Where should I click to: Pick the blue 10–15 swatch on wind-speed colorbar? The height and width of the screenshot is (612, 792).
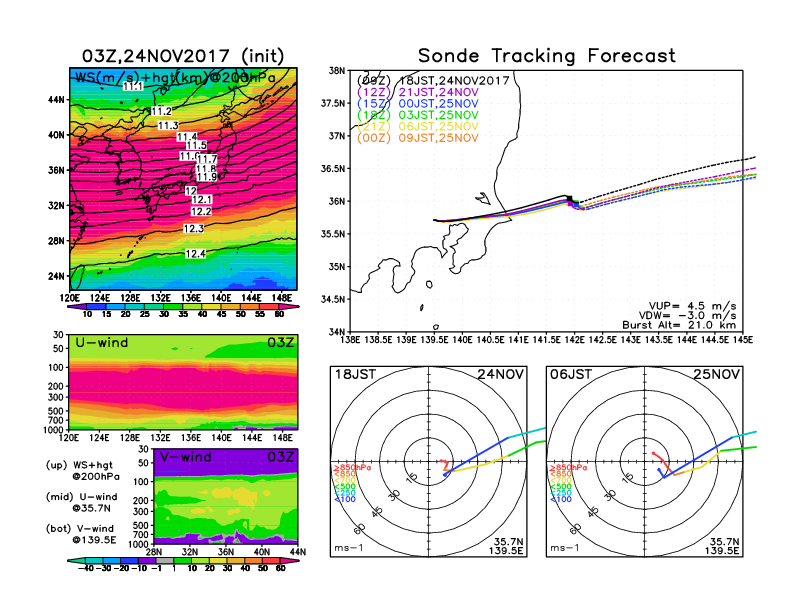pos(96,307)
